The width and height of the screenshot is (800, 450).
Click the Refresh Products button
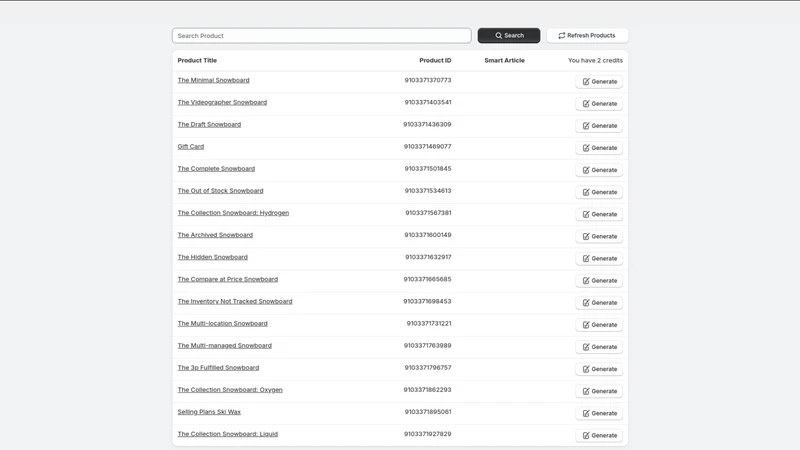click(587, 36)
